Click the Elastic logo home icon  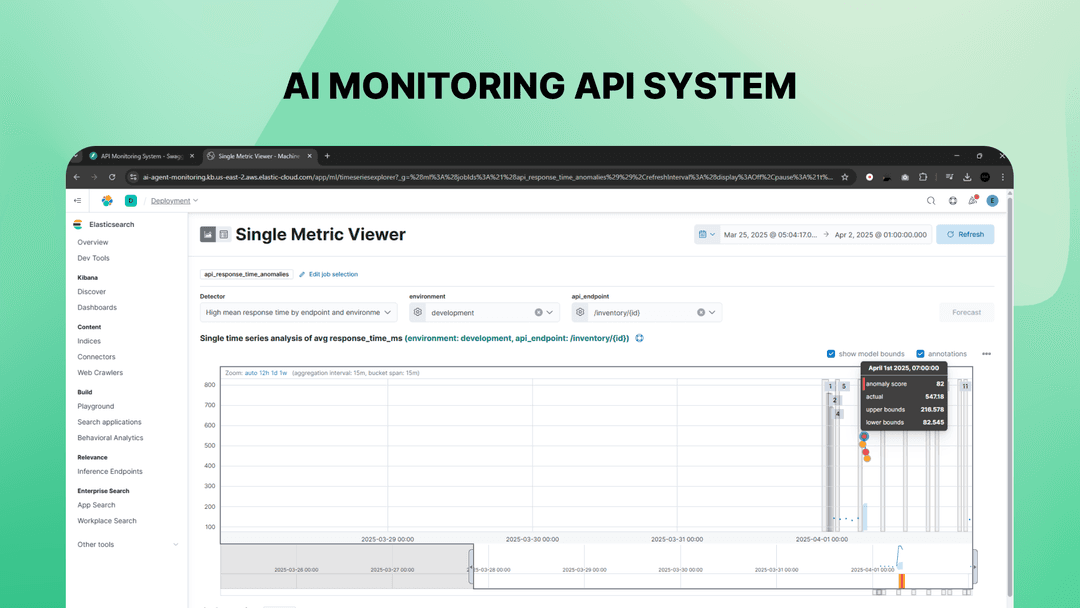(x=107, y=200)
